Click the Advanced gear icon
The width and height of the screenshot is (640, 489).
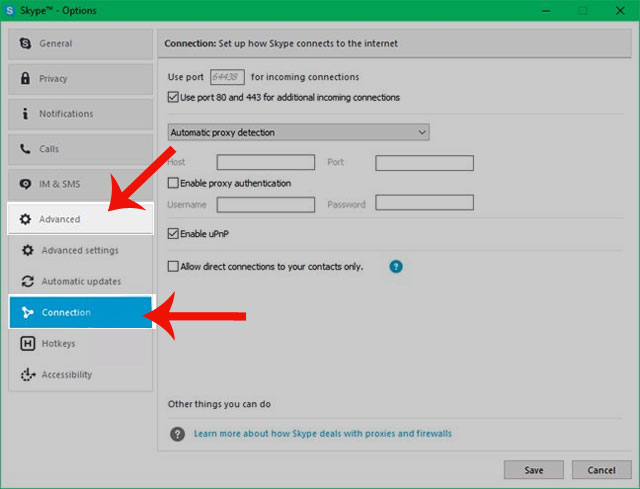click(x=25, y=219)
